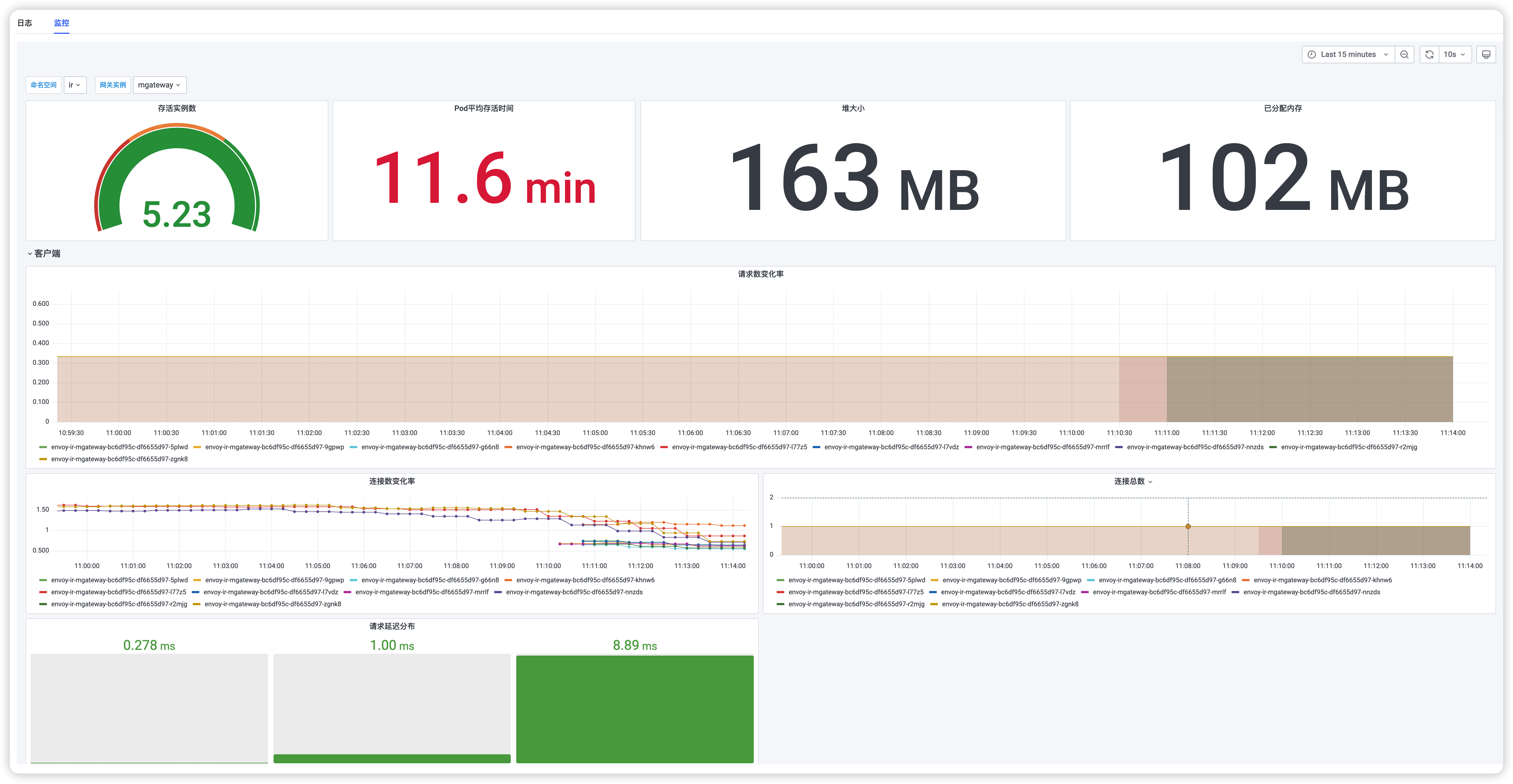Click the clock icon in time picker
This screenshot has width=1513, height=784.
click(x=1311, y=55)
